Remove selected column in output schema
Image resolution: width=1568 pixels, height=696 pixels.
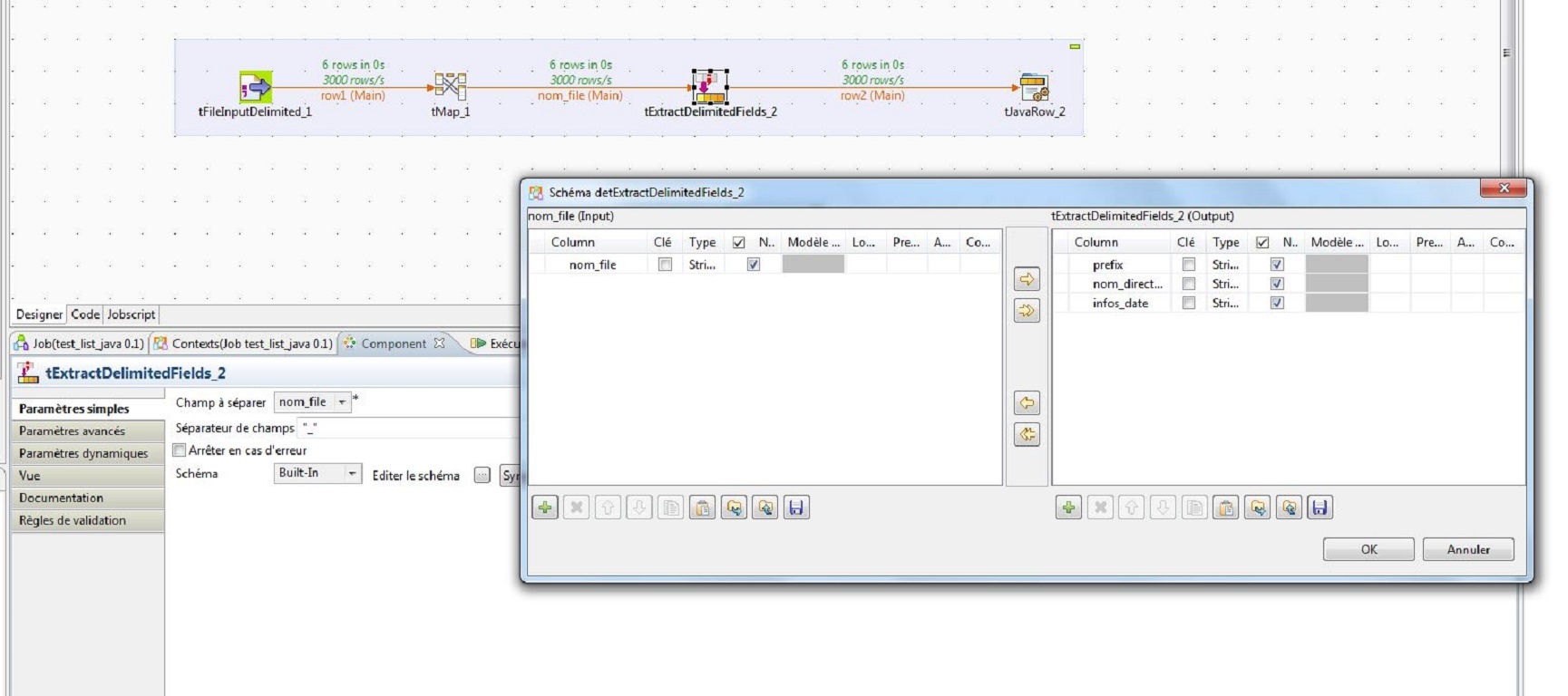point(1100,507)
